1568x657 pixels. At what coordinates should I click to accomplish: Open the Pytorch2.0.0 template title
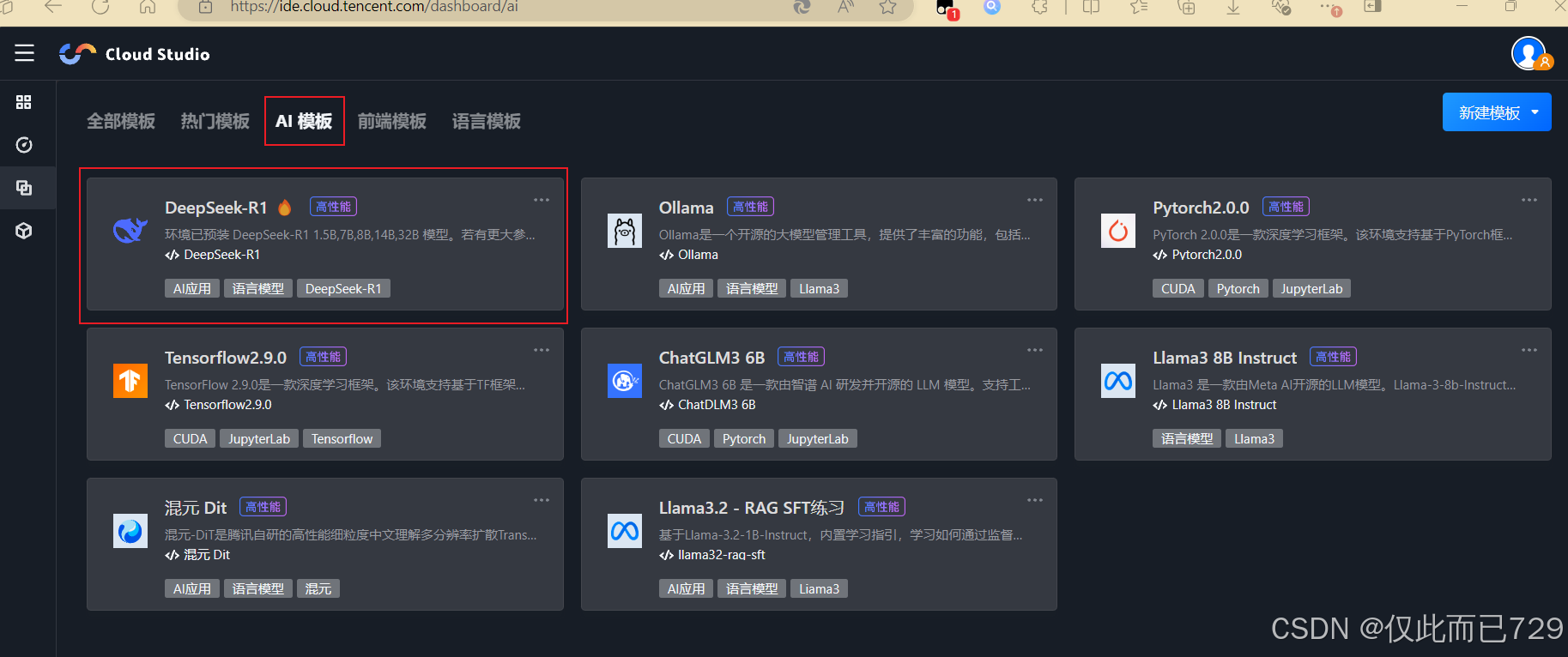point(1201,208)
